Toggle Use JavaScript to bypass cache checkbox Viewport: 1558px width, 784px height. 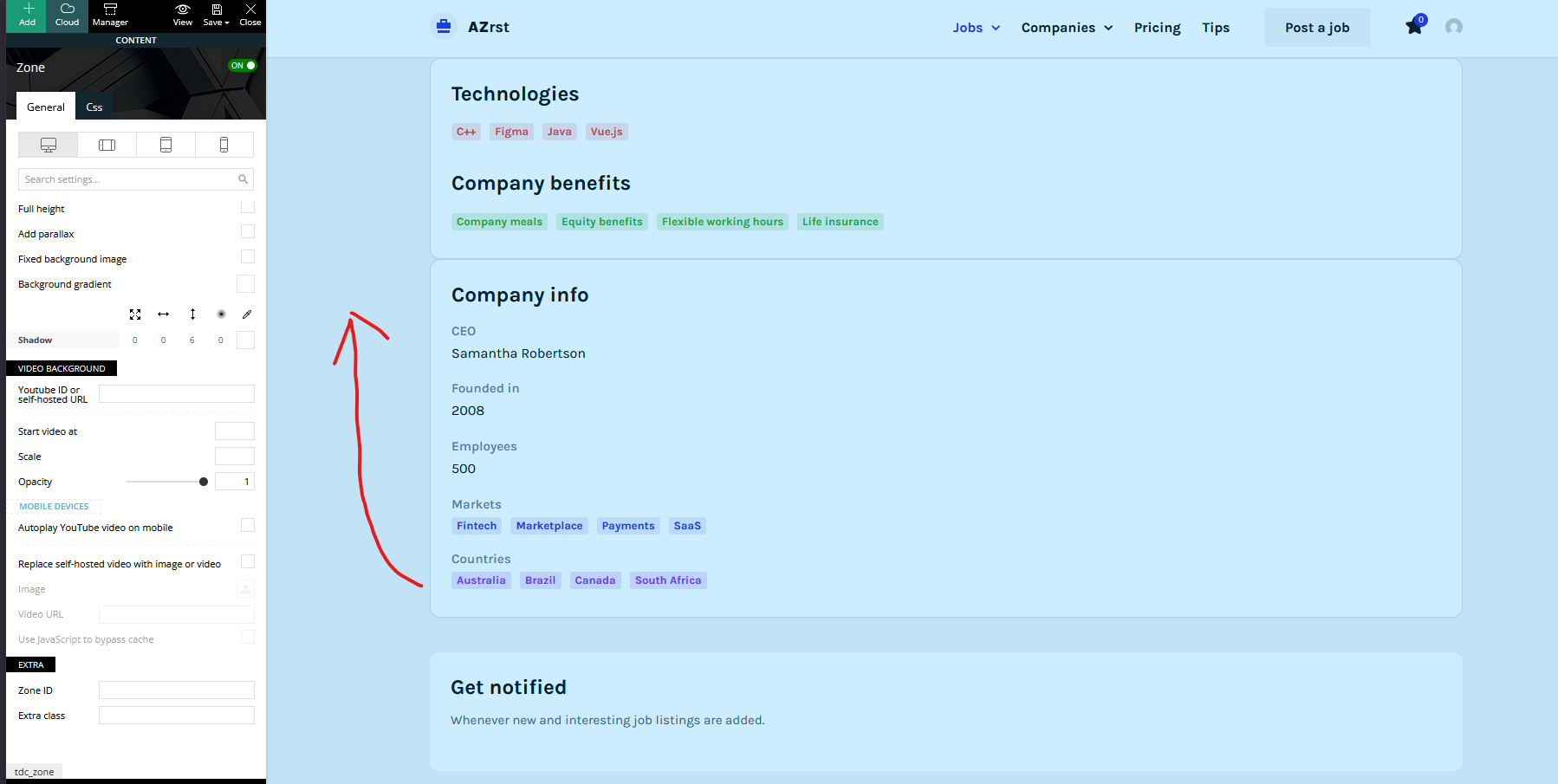[x=248, y=637]
